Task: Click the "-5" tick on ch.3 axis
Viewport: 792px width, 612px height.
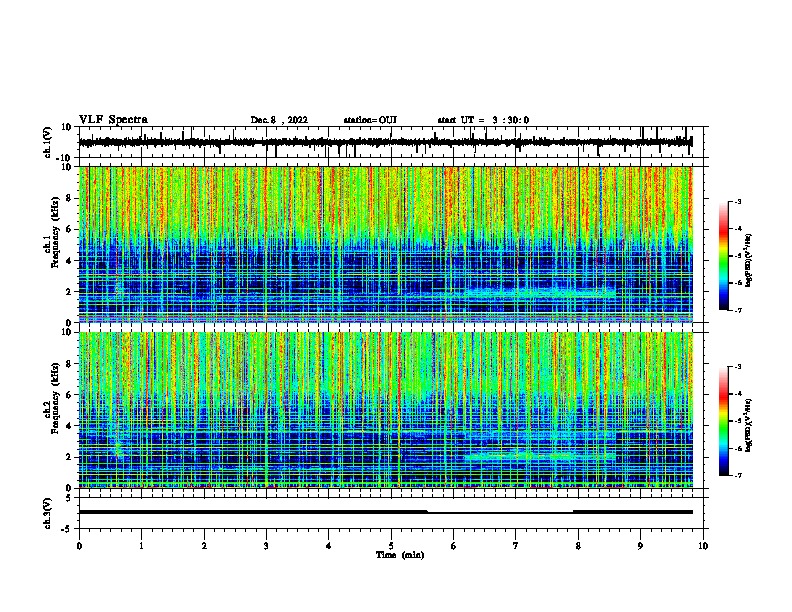Action: tap(68, 529)
